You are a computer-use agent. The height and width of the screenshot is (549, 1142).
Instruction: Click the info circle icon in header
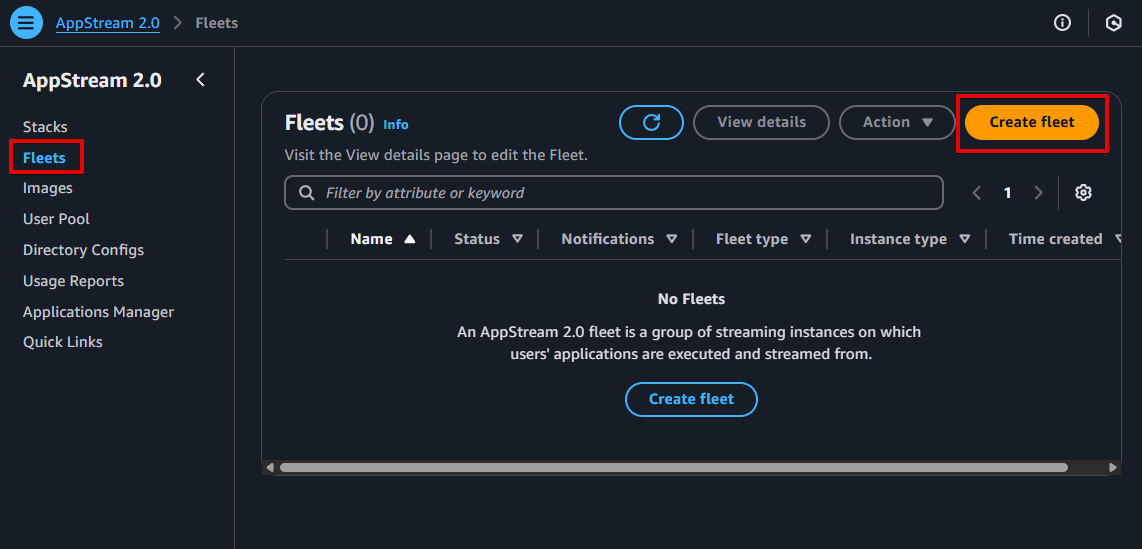1063,23
